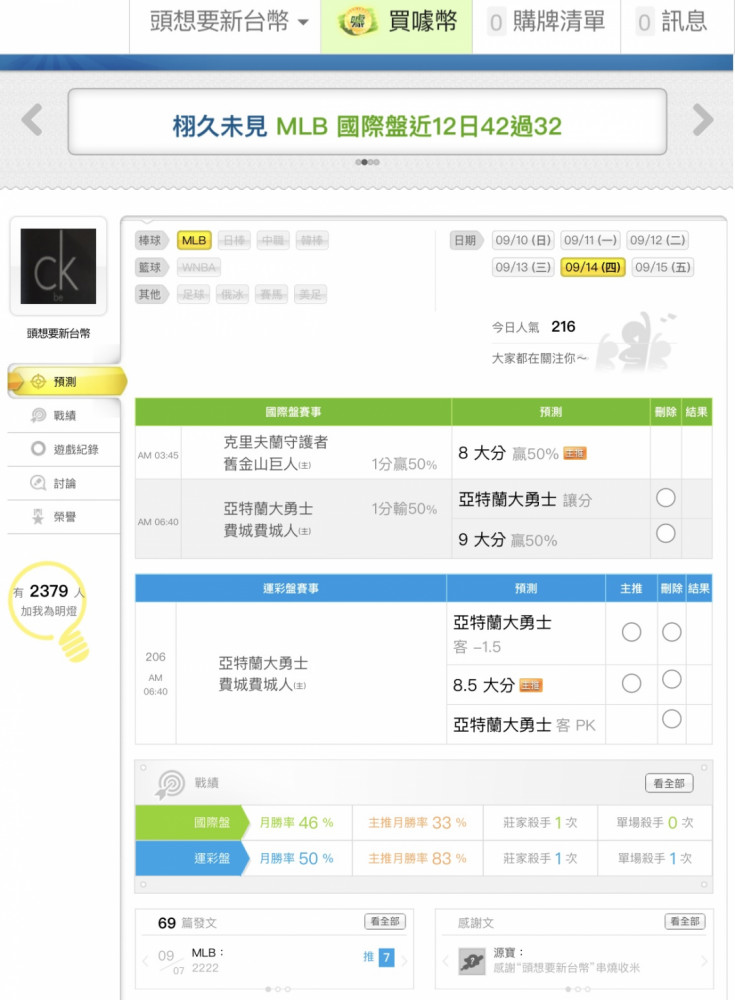
Task: Select the 足球 filter
Action: [x=193, y=294]
